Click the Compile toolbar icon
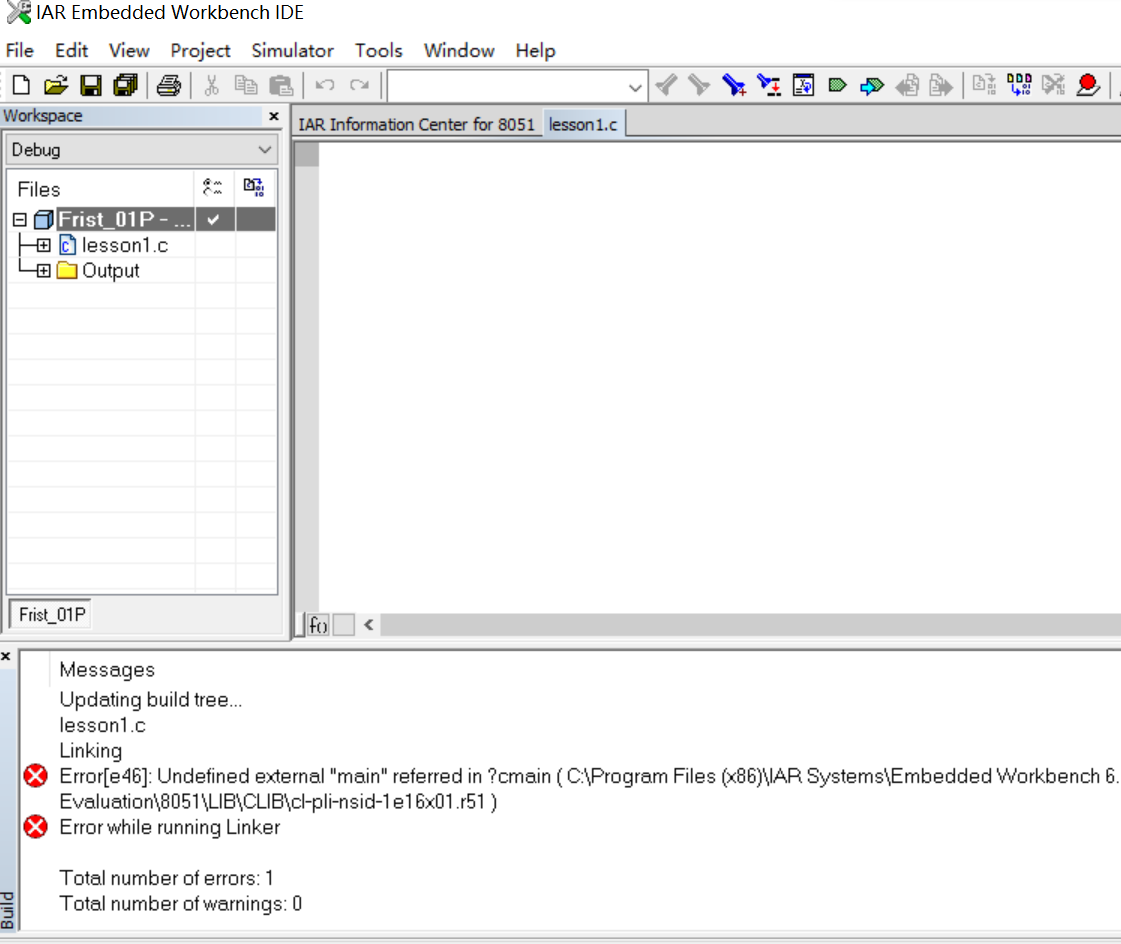This screenshot has height=944, width=1121. (984, 86)
